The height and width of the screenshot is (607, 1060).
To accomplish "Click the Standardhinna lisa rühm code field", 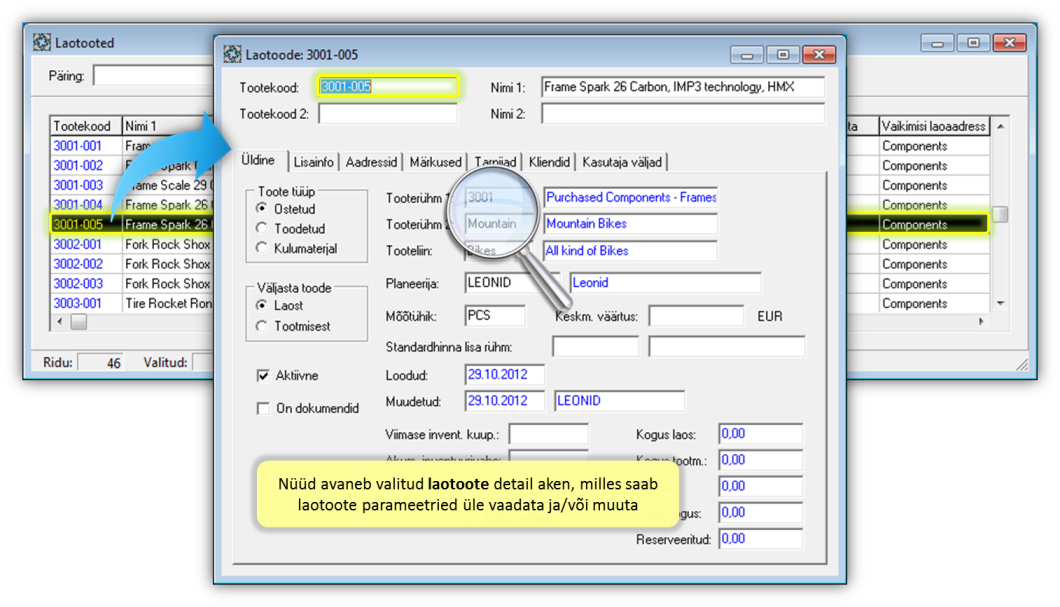I will [596, 347].
